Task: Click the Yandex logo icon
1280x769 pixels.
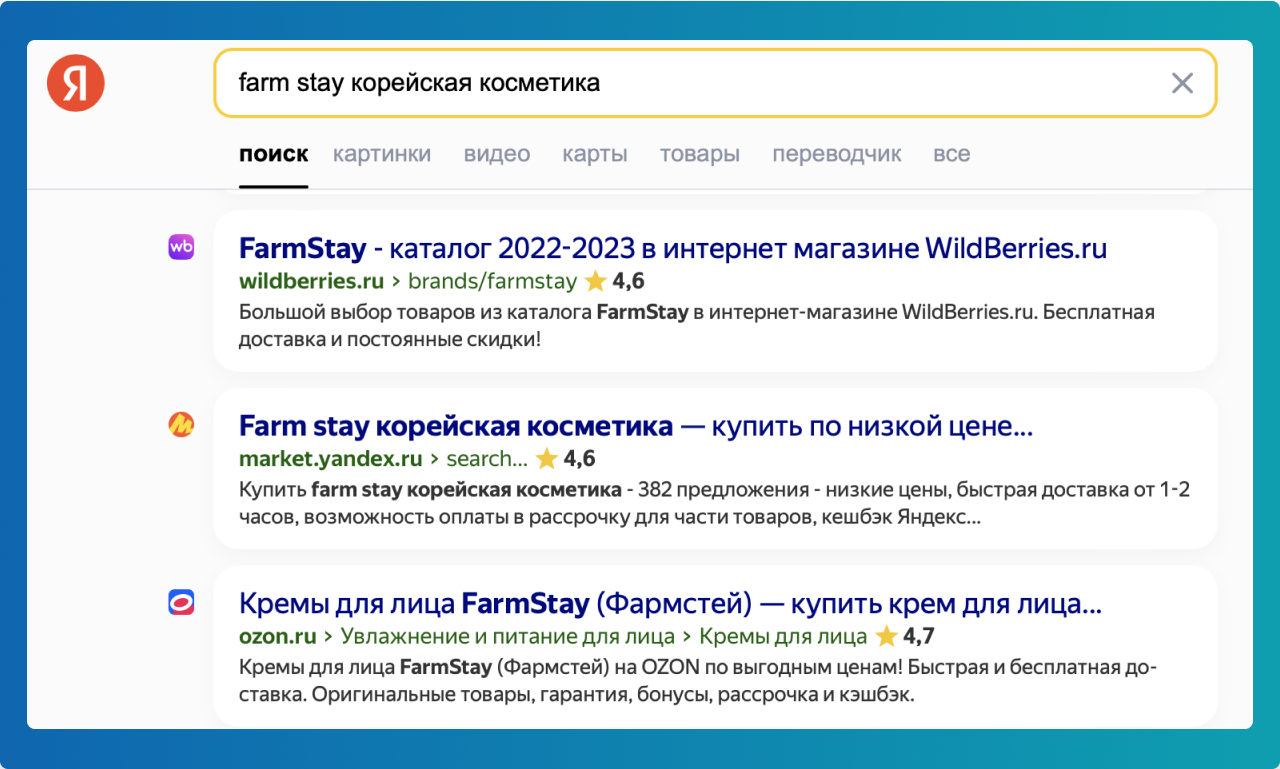Action: (75, 83)
